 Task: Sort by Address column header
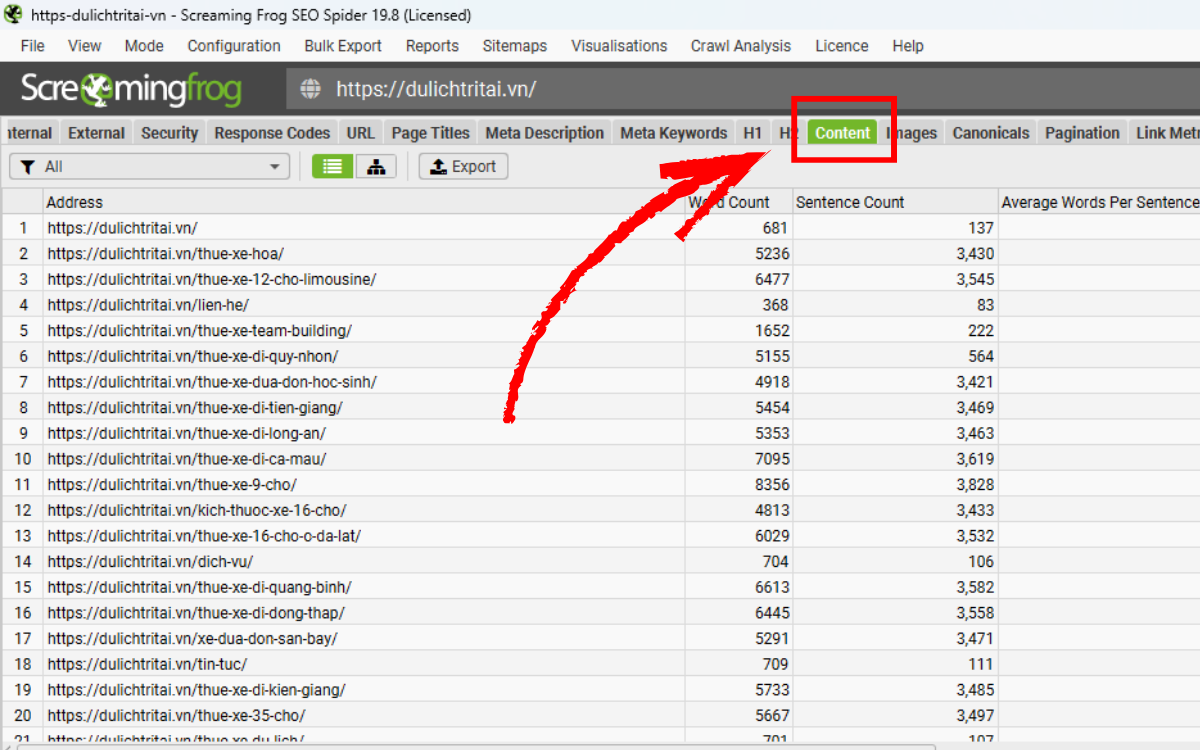coord(75,202)
